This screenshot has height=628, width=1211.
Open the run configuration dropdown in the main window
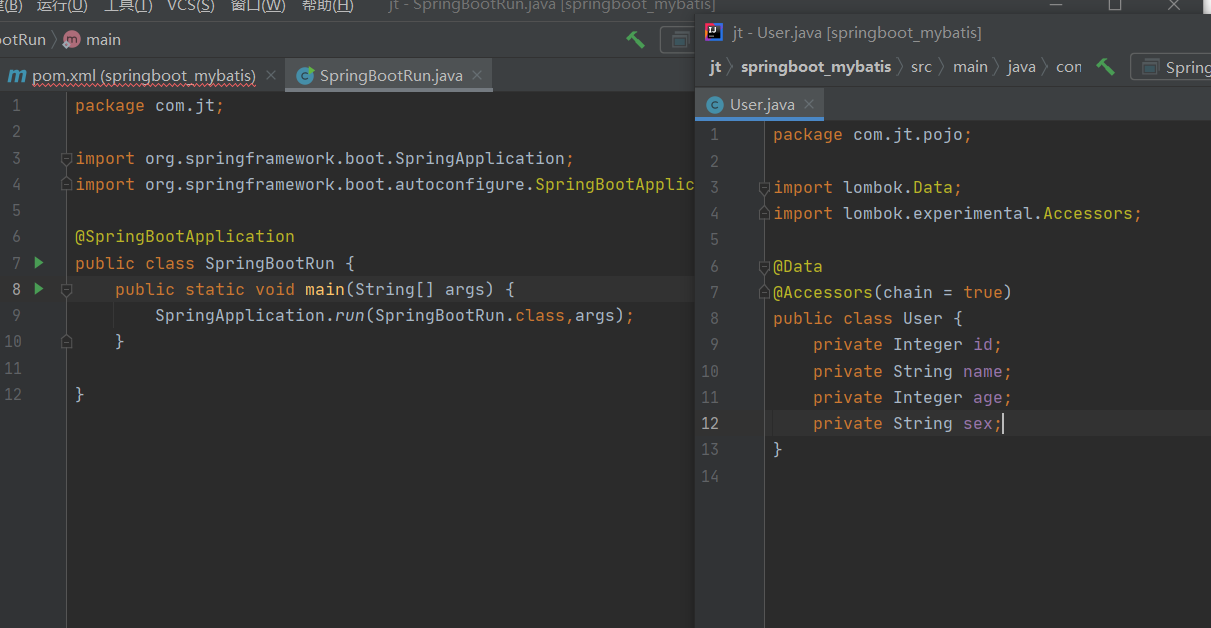coord(677,40)
